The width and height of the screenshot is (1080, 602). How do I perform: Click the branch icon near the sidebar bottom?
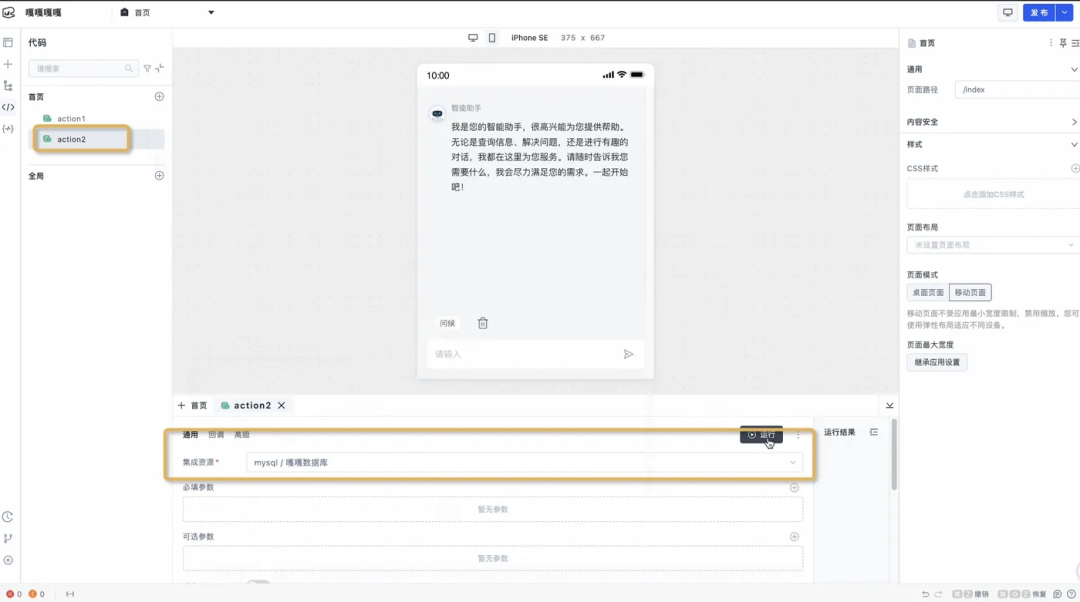click(x=8, y=540)
